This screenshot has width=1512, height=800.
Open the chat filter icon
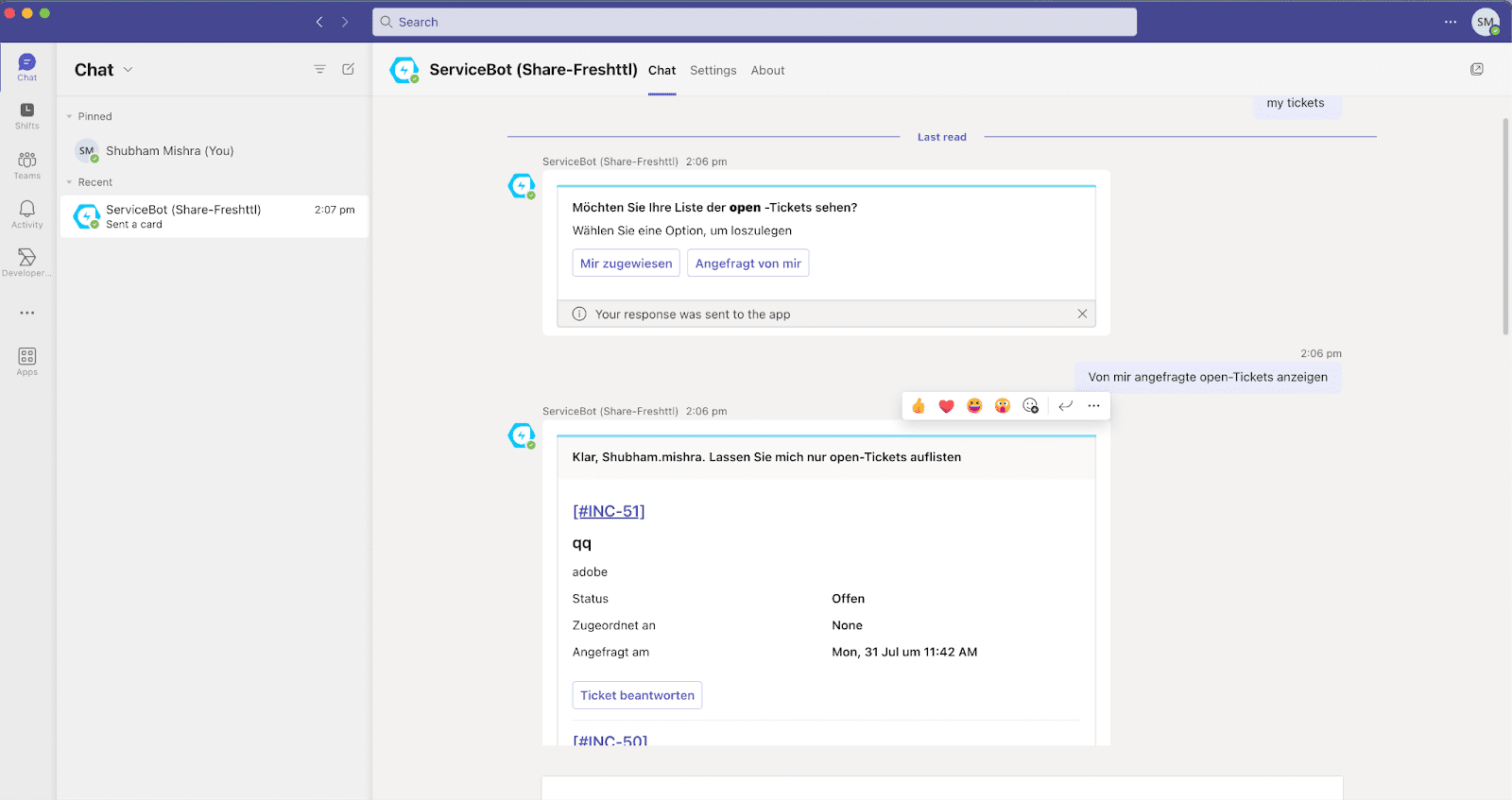[x=320, y=69]
